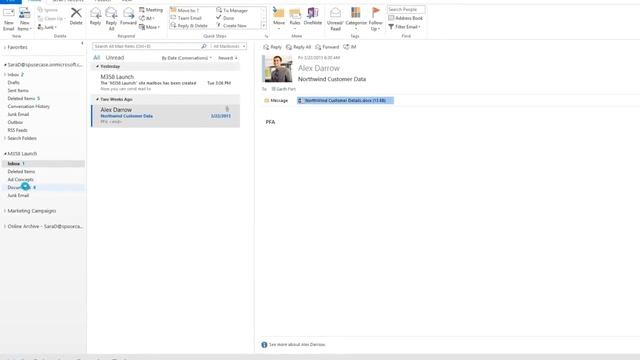Screen dimensions: 640x360
Task: Click the reading pane Reply button
Action: (x=273, y=47)
